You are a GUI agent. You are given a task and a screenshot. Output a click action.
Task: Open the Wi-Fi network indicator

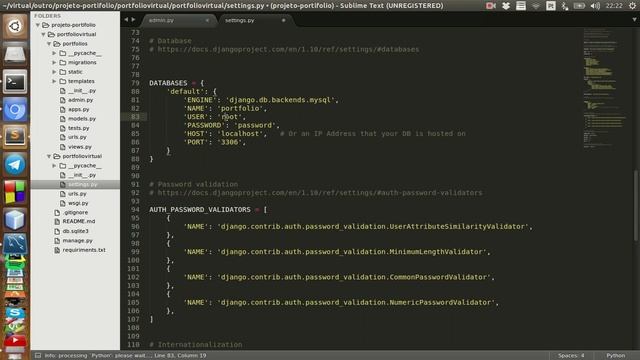(536, 6)
